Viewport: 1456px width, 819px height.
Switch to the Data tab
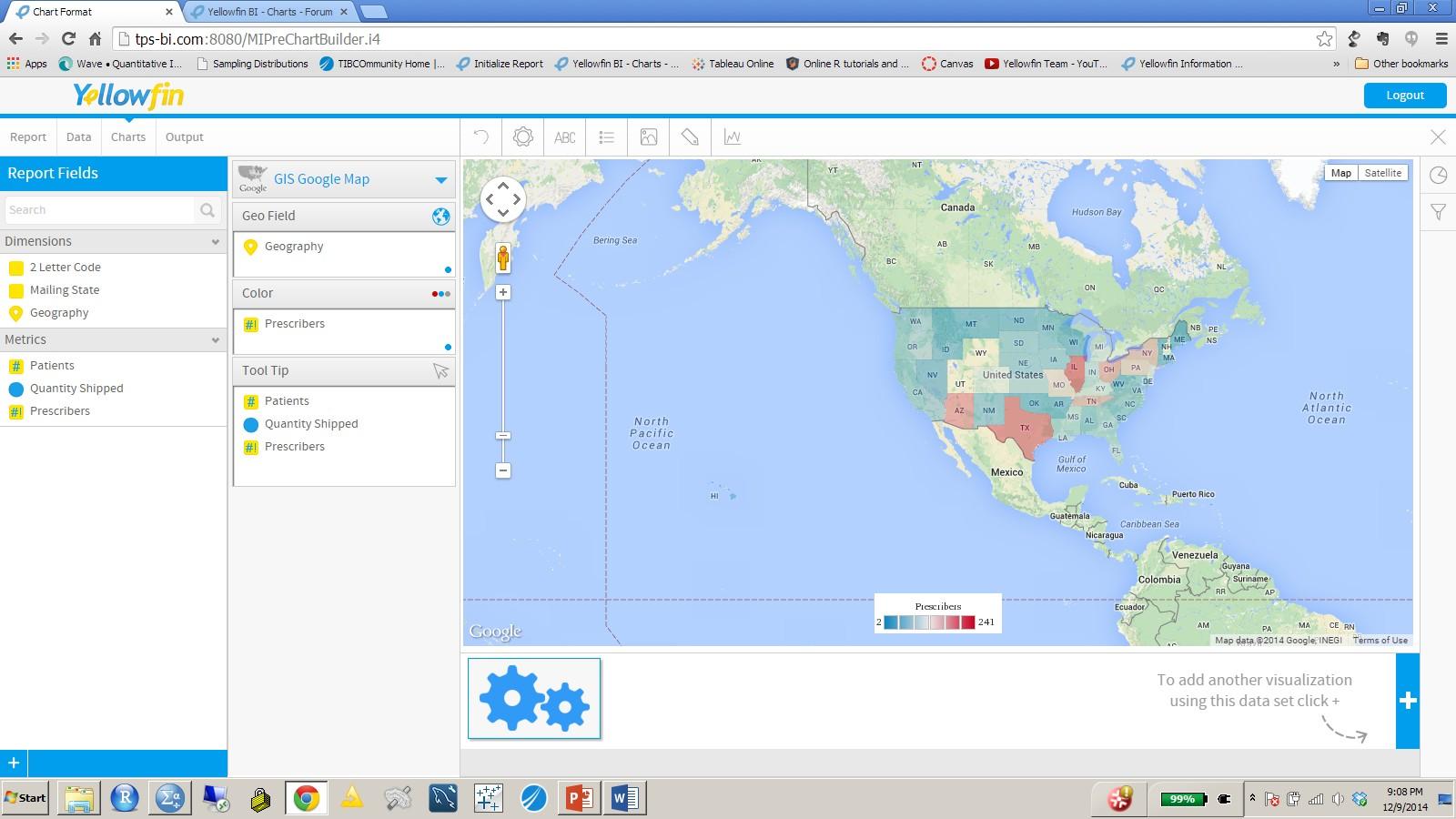click(79, 137)
